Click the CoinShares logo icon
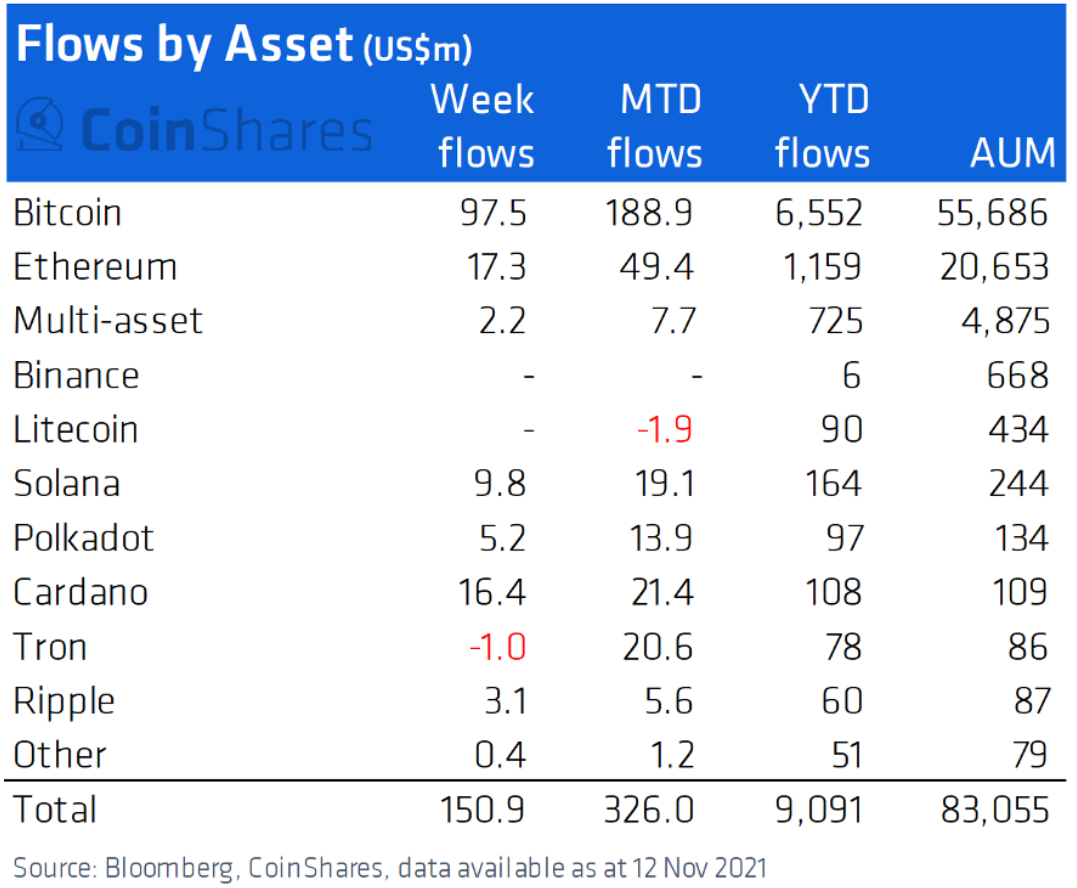 [x=40, y=125]
